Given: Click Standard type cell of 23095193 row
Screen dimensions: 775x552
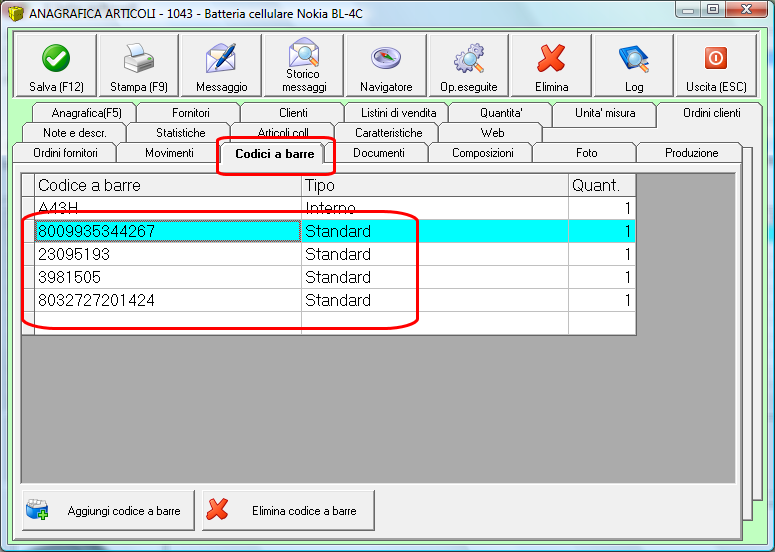Looking at the screenshot, I should [x=435, y=254].
